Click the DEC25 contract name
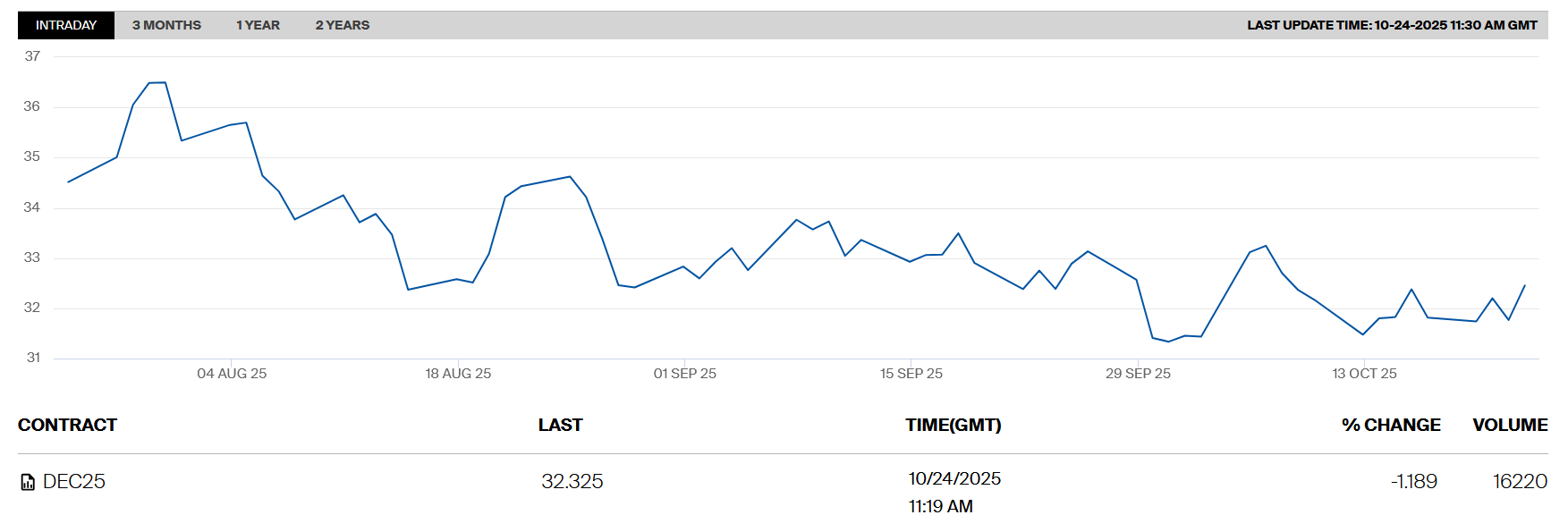This screenshot has height=515, width=1568. [74, 481]
